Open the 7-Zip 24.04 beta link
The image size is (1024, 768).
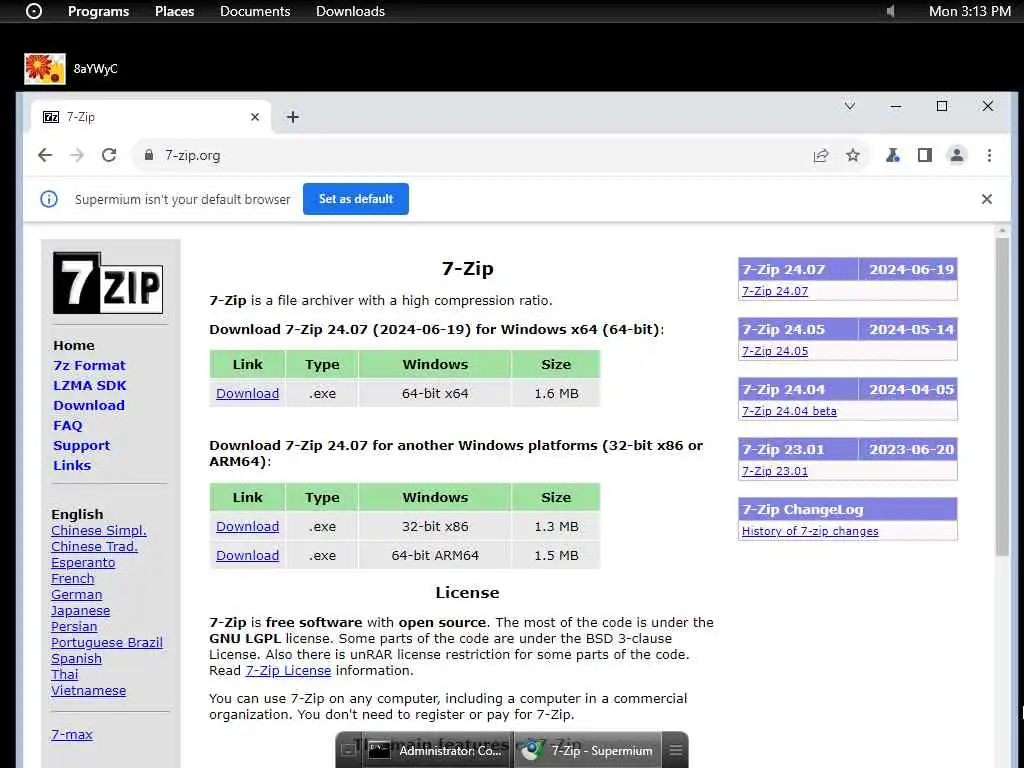pyautogui.click(x=789, y=411)
